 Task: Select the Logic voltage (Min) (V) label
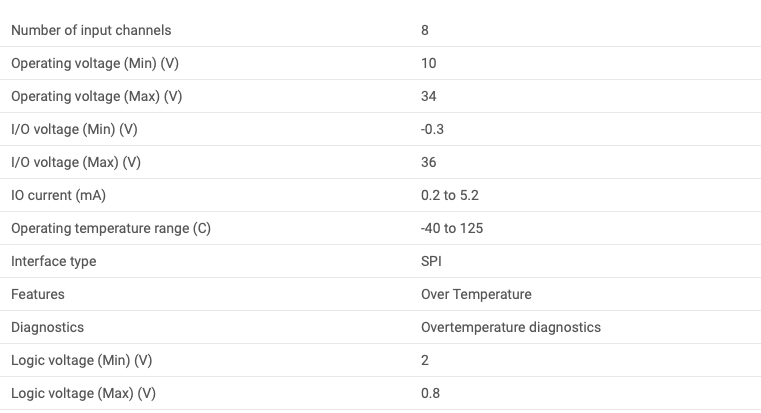82,361
